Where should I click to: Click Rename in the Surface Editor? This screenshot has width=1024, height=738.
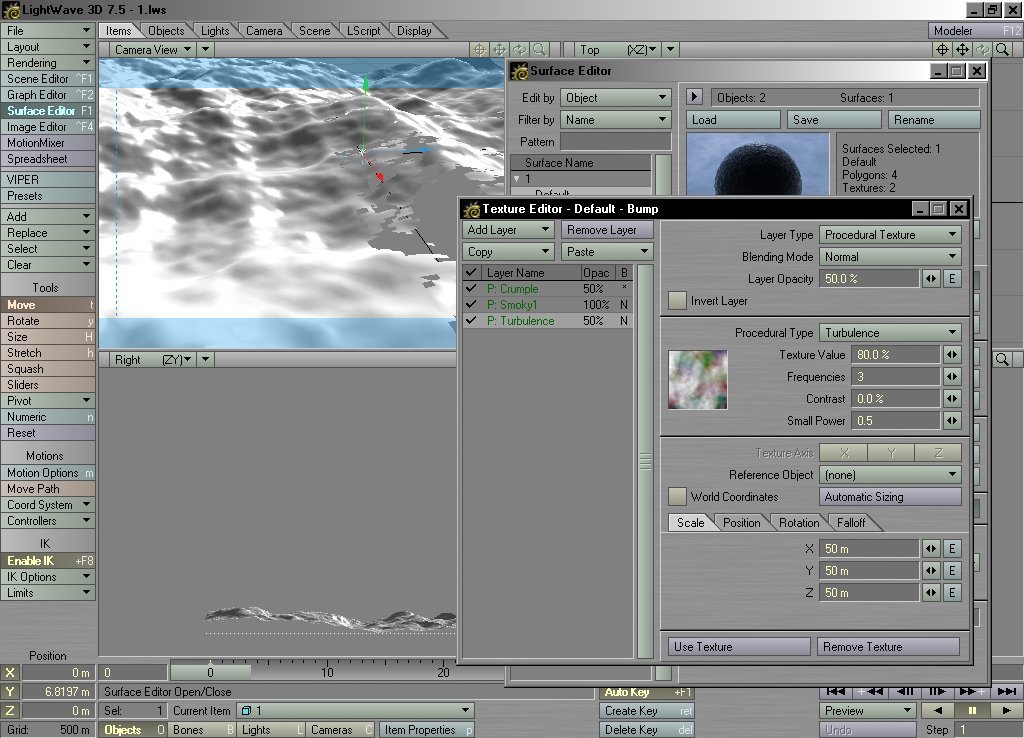click(934, 120)
